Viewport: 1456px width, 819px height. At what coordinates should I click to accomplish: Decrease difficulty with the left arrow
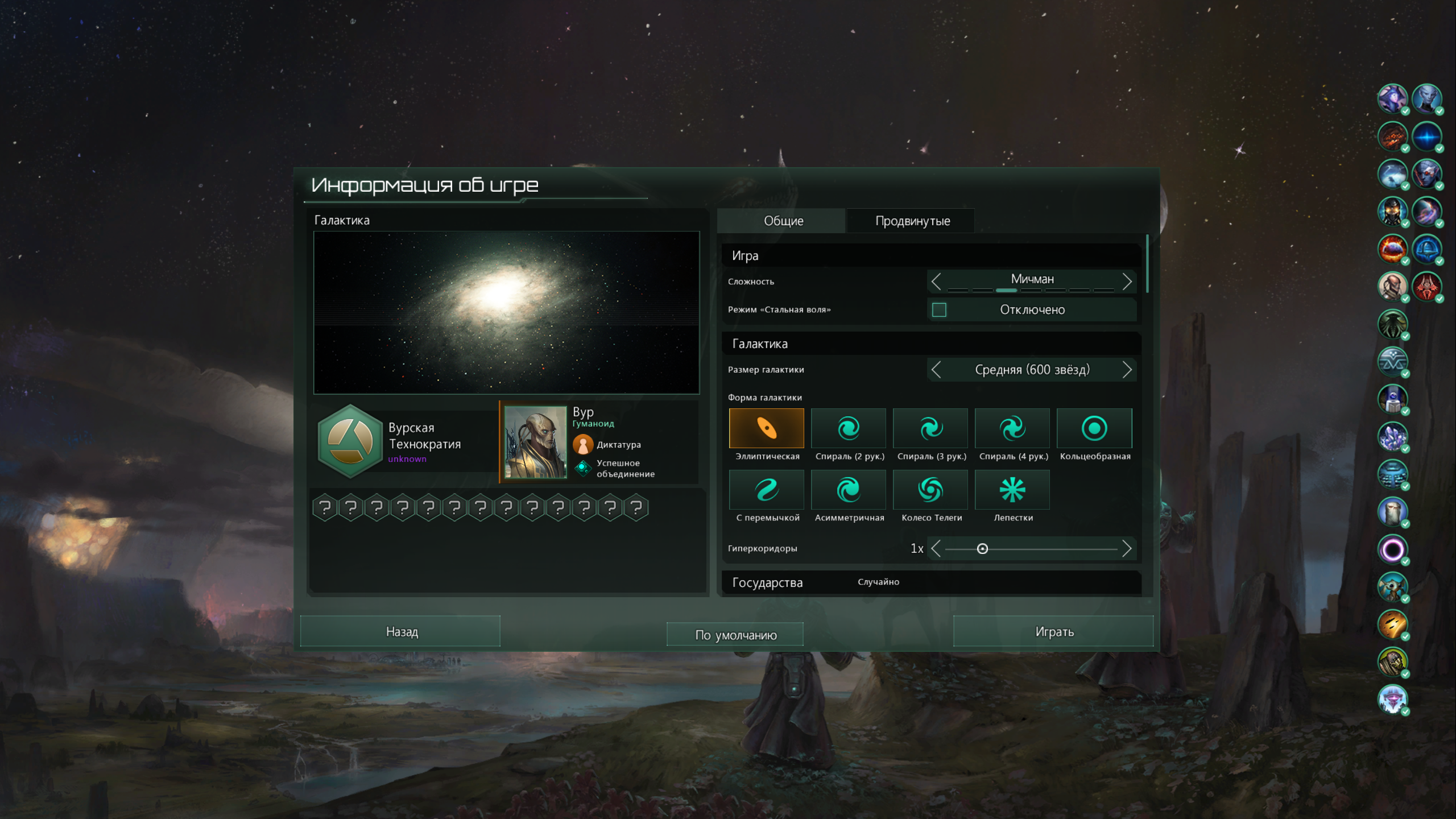click(936, 281)
